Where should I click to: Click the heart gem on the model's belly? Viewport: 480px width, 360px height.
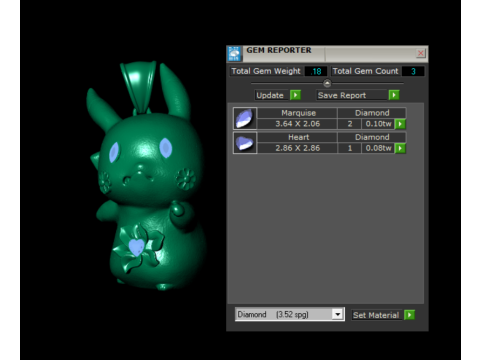click(x=136, y=247)
